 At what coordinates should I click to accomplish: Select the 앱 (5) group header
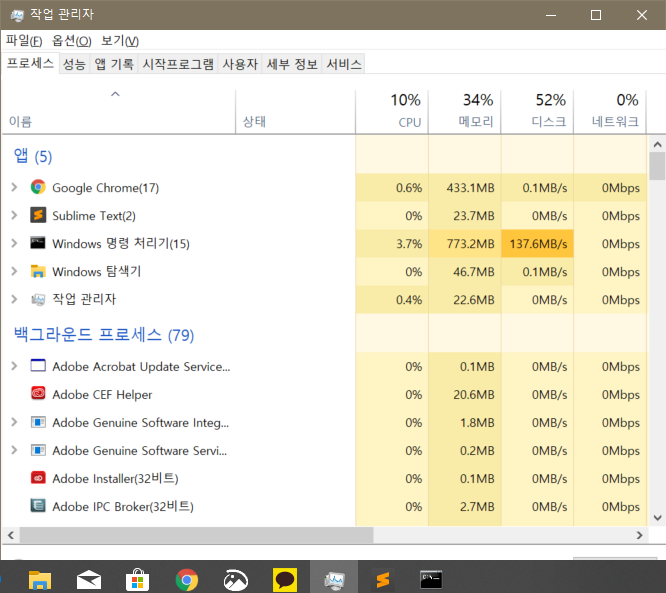[33, 156]
